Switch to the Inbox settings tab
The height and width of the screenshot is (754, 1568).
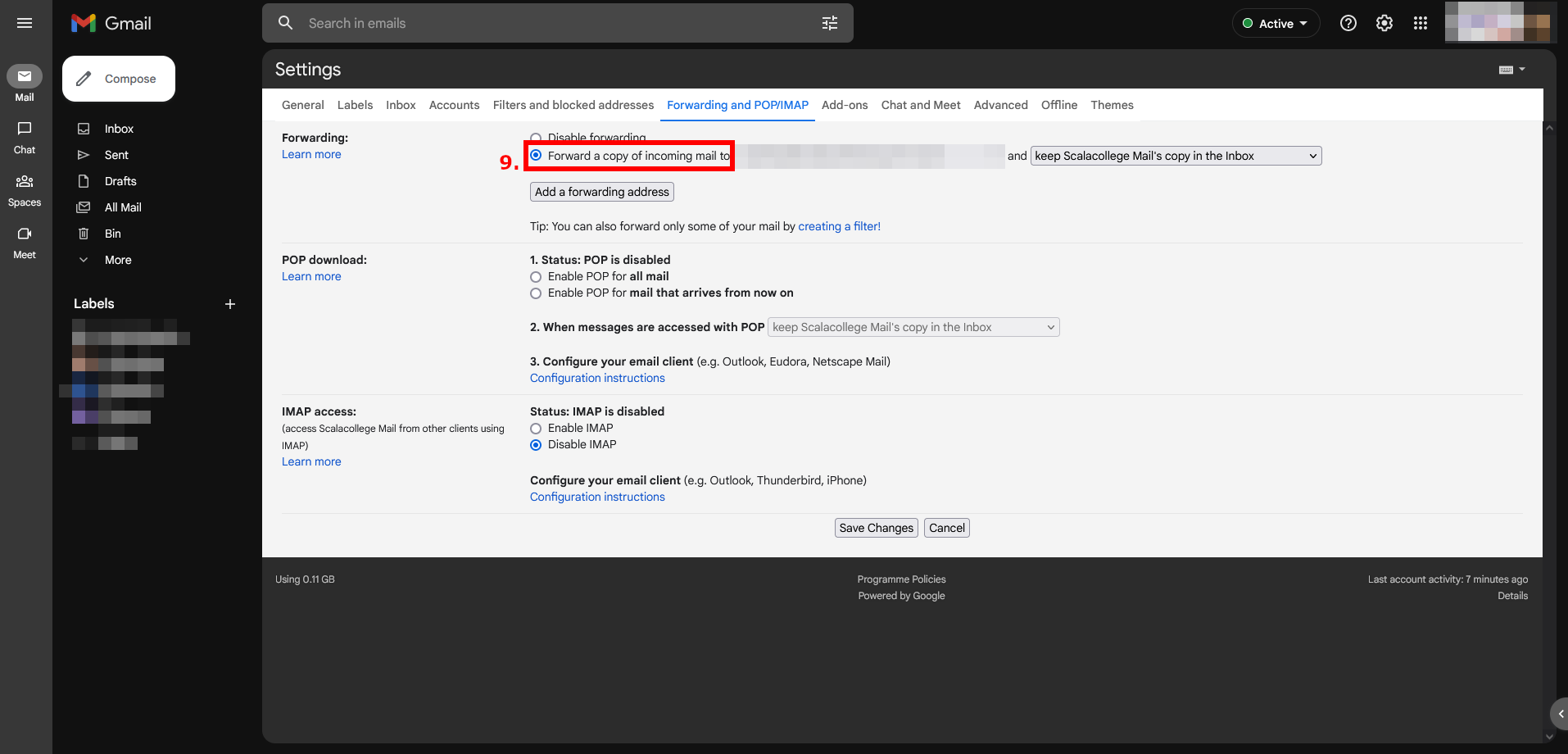401,105
